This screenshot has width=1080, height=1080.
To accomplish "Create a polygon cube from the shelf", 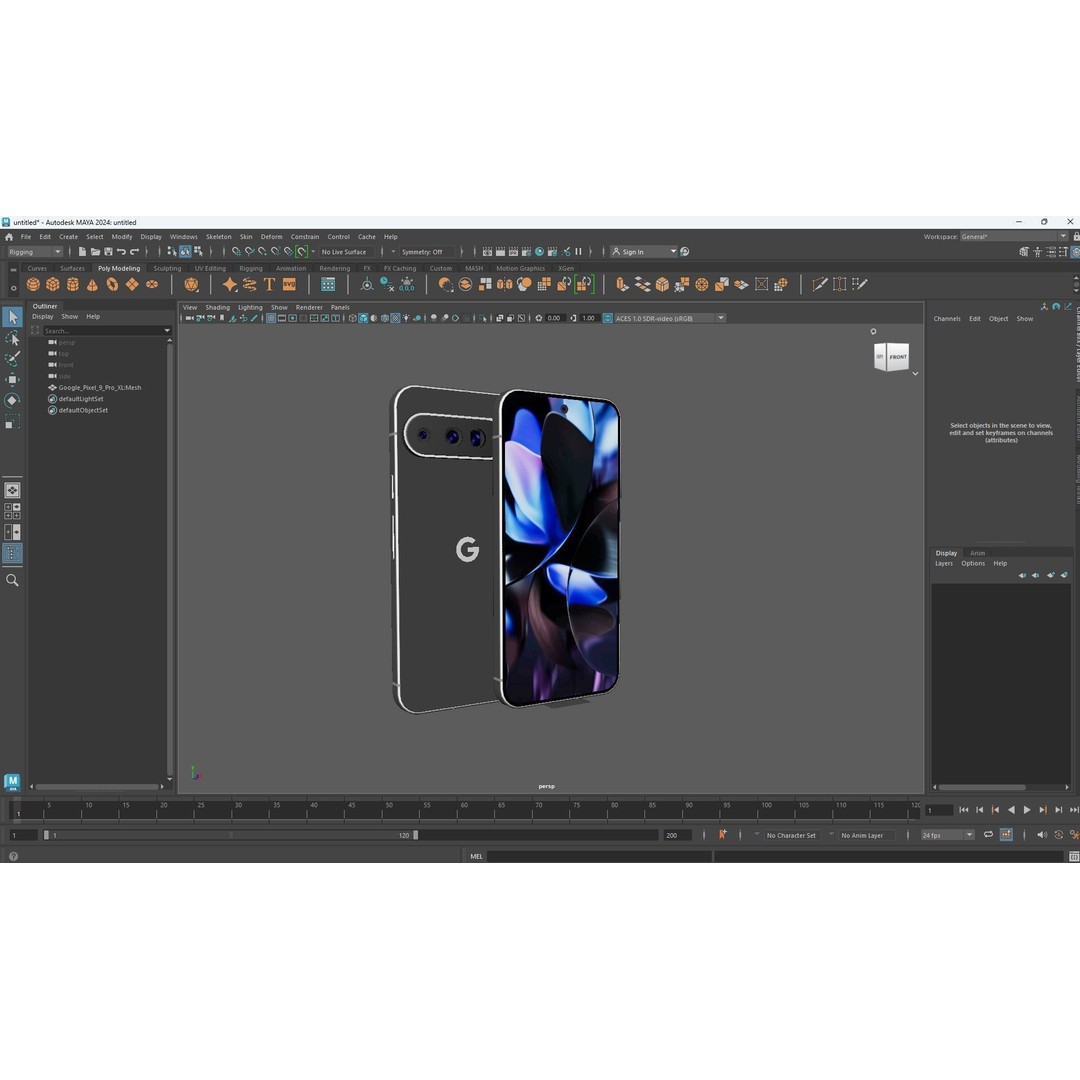I will [53, 284].
